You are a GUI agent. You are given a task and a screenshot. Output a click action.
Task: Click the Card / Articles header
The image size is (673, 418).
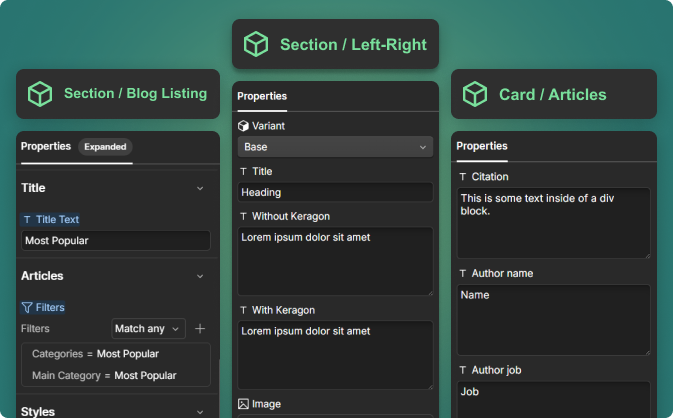coord(554,94)
